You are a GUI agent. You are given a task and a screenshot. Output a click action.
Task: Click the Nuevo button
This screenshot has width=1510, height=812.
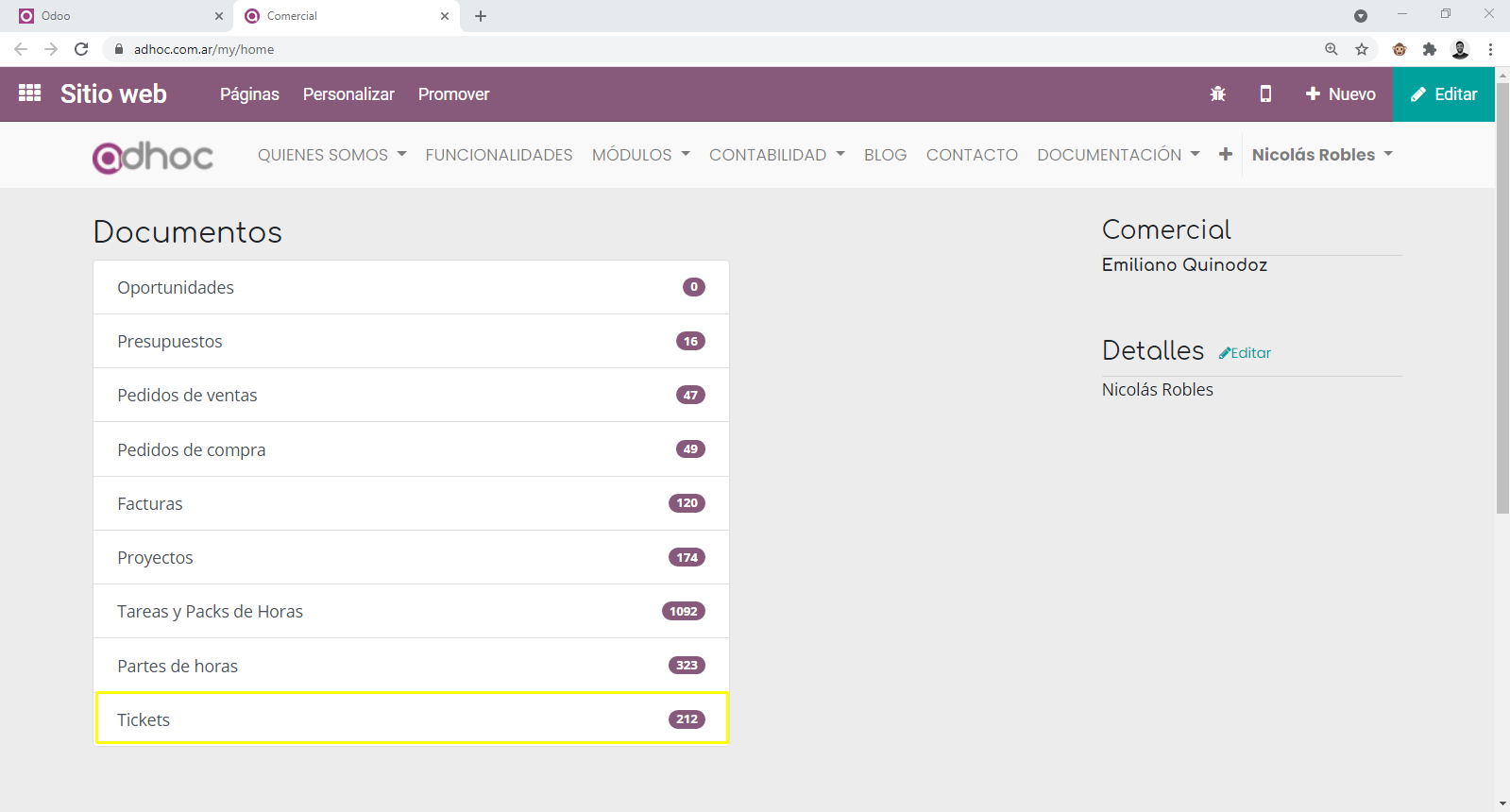click(1340, 94)
